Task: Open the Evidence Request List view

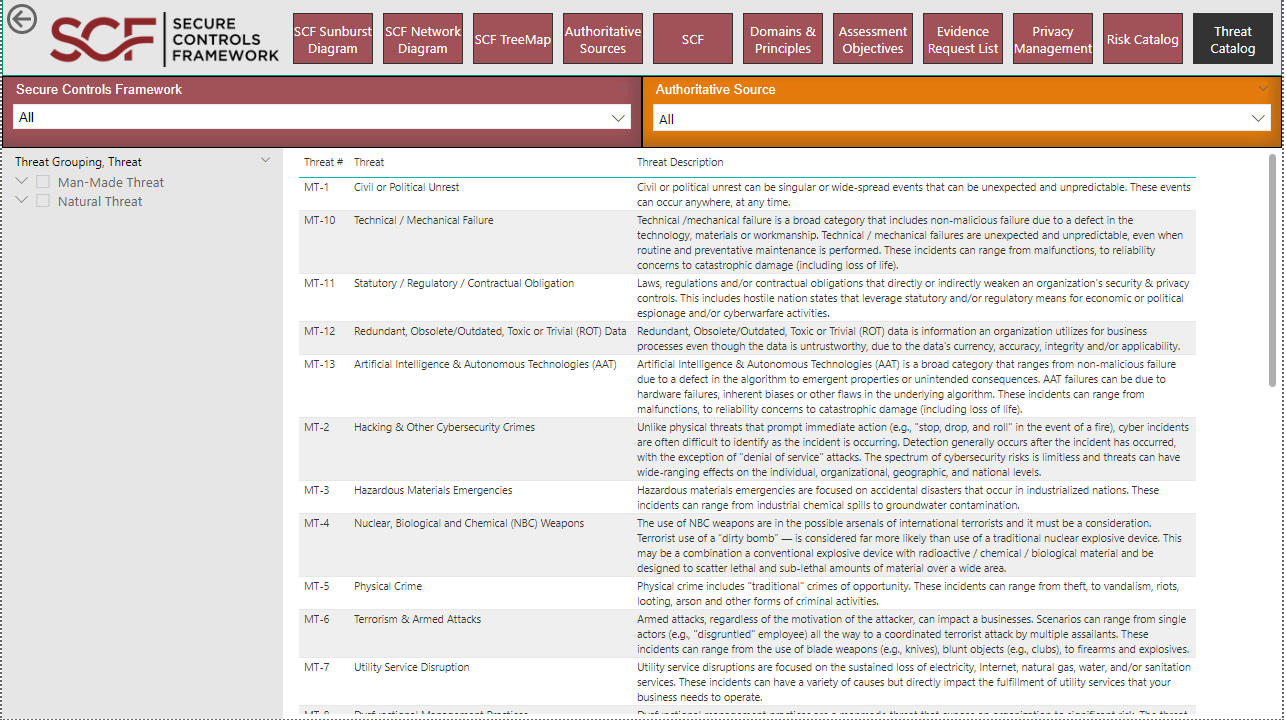Action: 962,38
